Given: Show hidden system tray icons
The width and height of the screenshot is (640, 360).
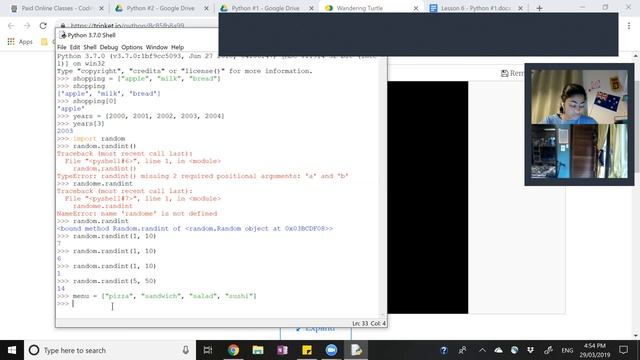Looking at the screenshot, I should [x=482, y=350].
